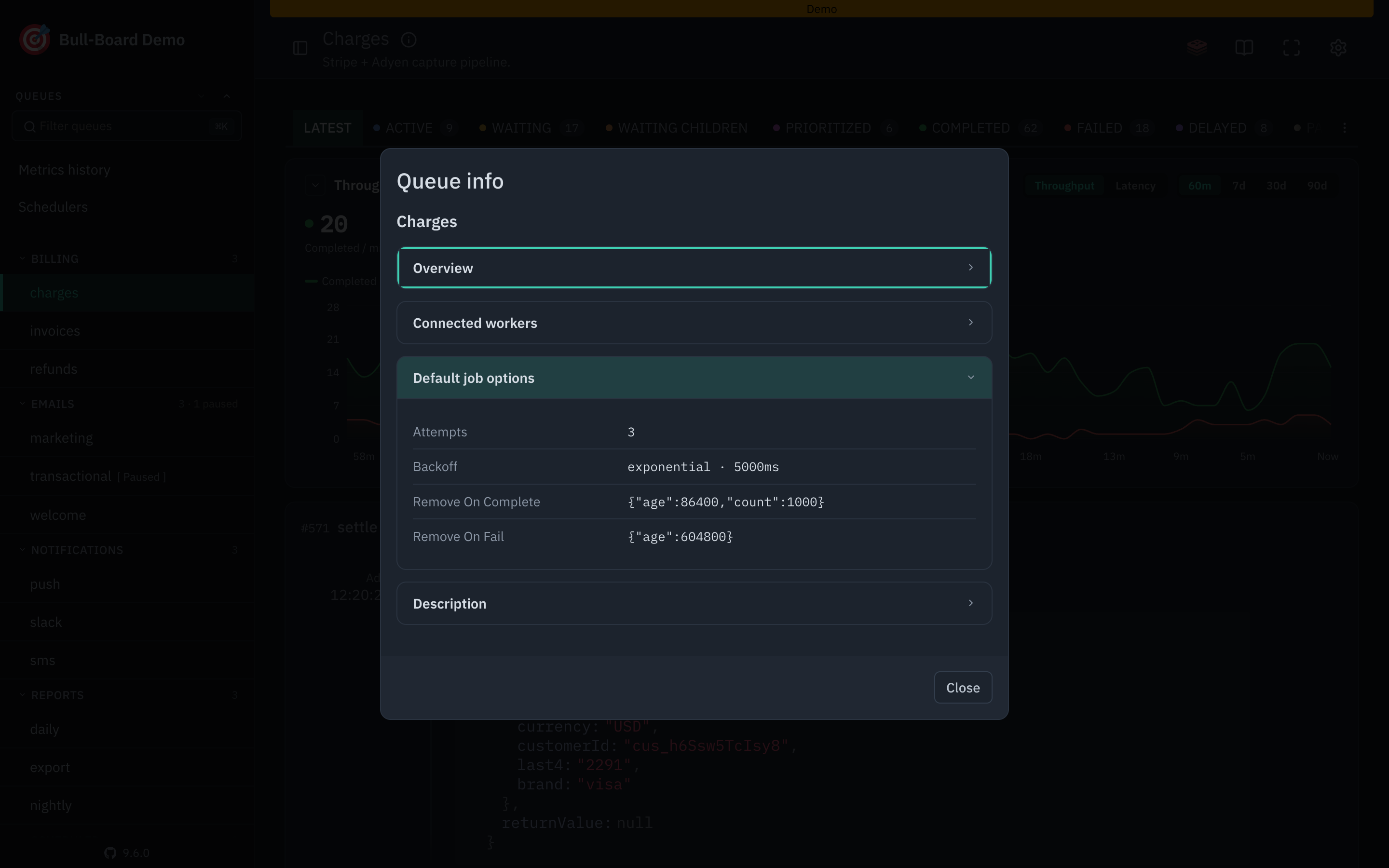Click the 9.6.0 version link

pyautogui.click(x=136, y=853)
